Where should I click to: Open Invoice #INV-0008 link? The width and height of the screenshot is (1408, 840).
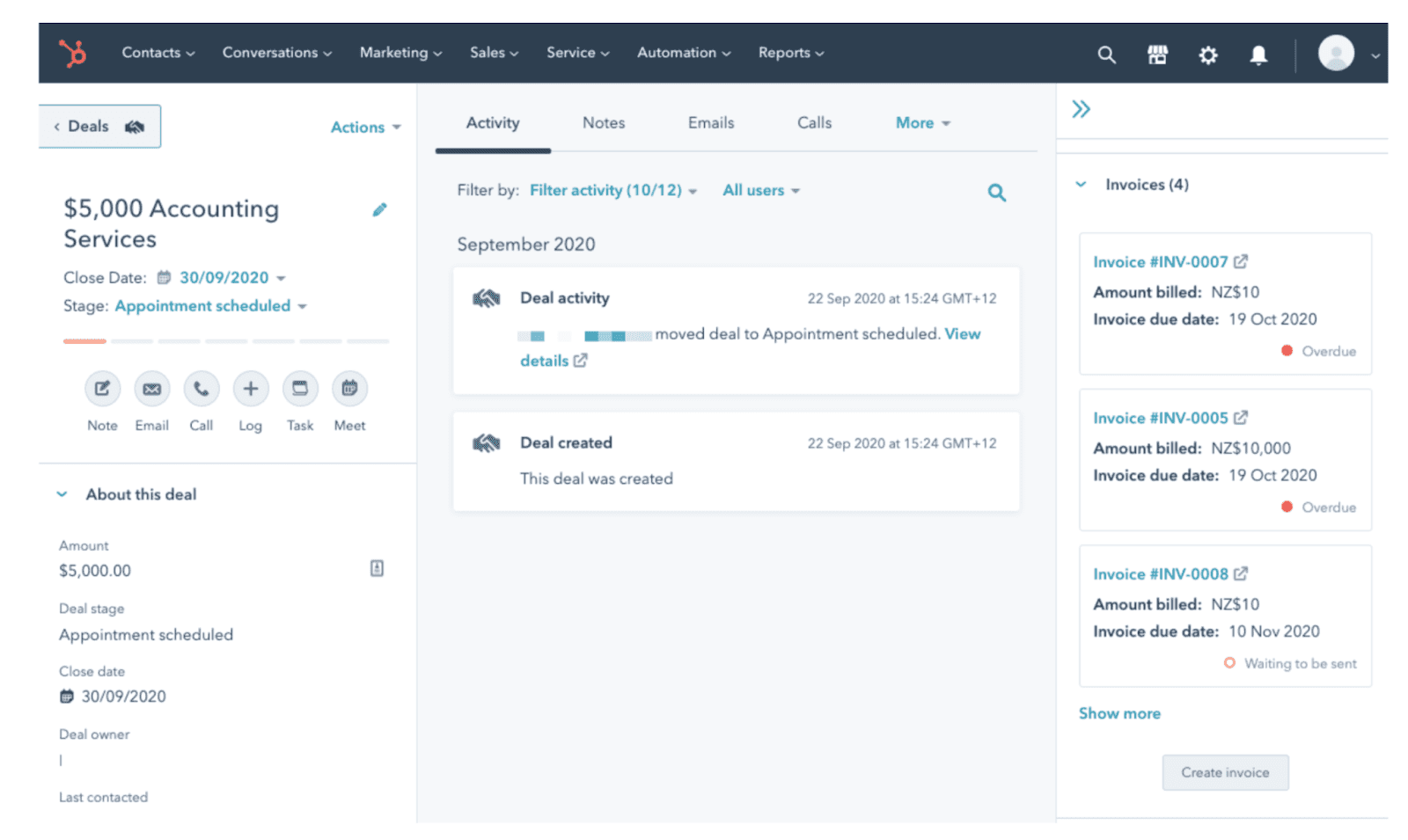tap(1160, 573)
